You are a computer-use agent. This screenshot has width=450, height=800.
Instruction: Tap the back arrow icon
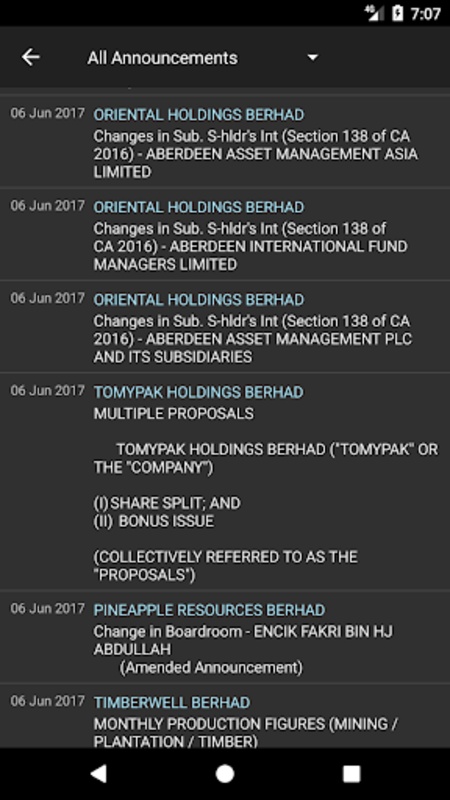(31, 57)
